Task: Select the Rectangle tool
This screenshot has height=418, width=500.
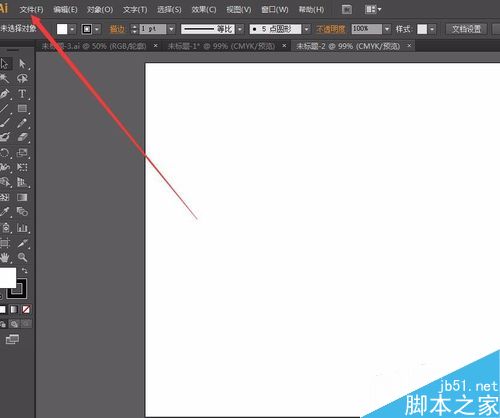Action: [x=22, y=108]
